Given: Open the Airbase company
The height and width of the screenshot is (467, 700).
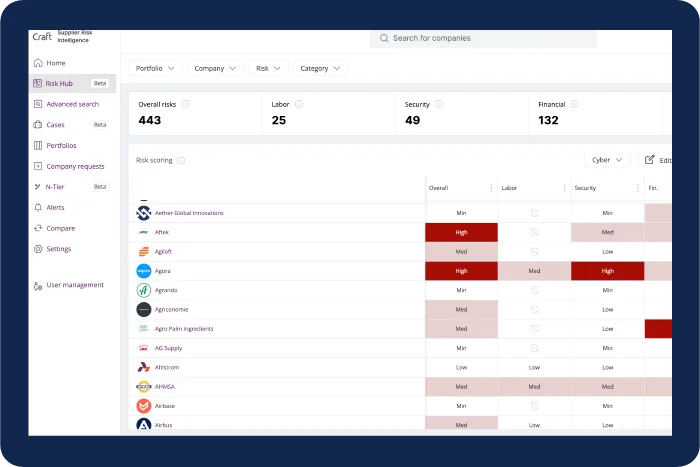Looking at the screenshot, I should (165, 406).
